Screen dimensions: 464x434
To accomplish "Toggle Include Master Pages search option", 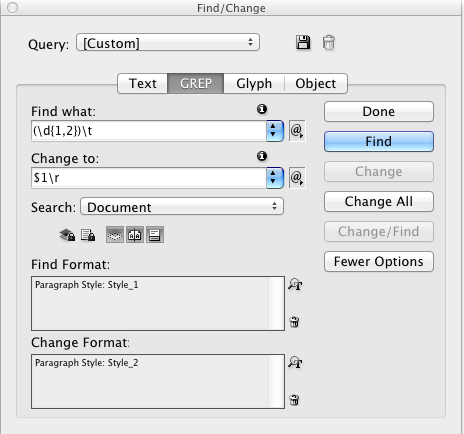I will click(135, 235).
